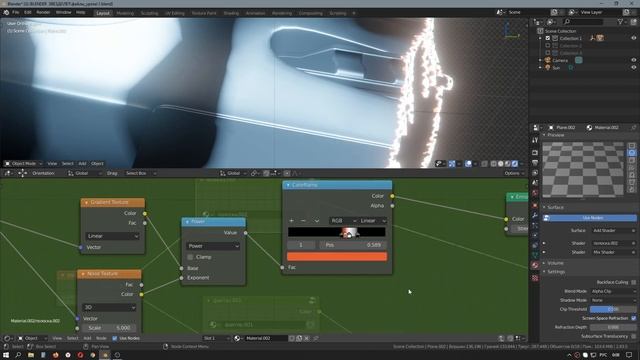The width and height of the screenshot is (640, 360).
Task: Toggle Sun visibility eye in outliner
Action: [x=633, y=67]
